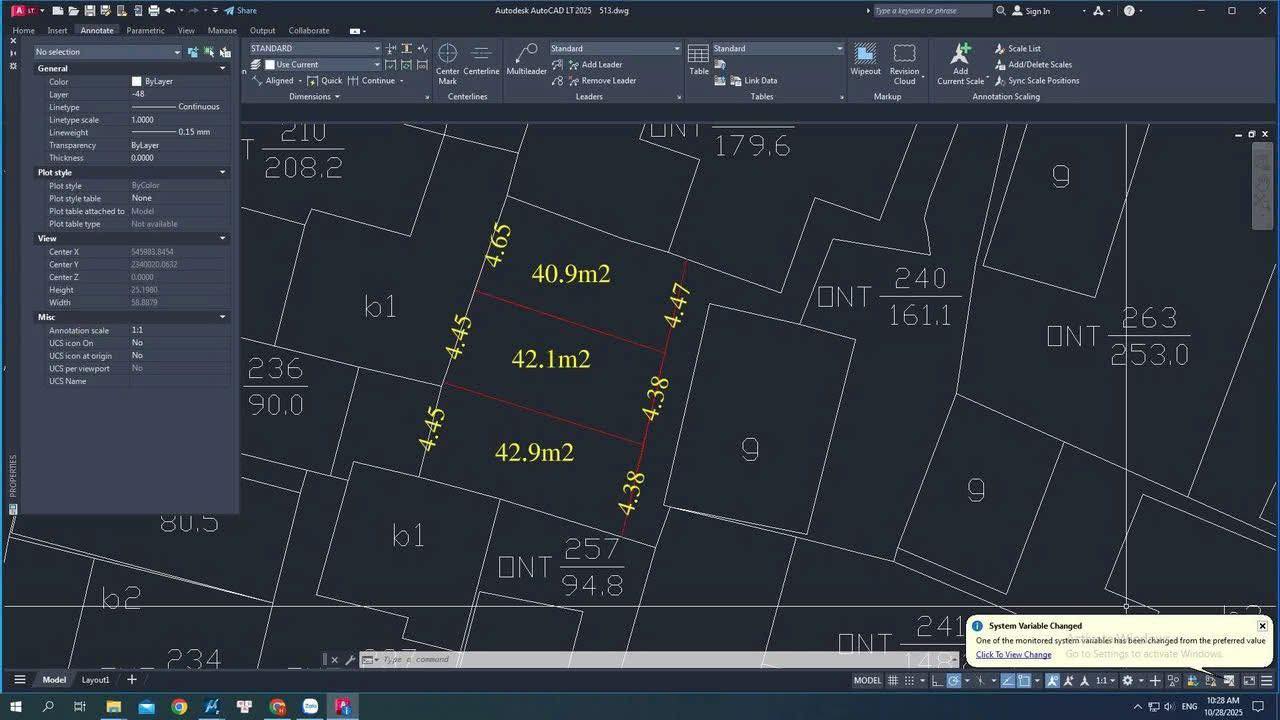The width and height of the screenshot is (1280, 720).
Task: Click the 'Click To View Change' link
Action: 1013,655
